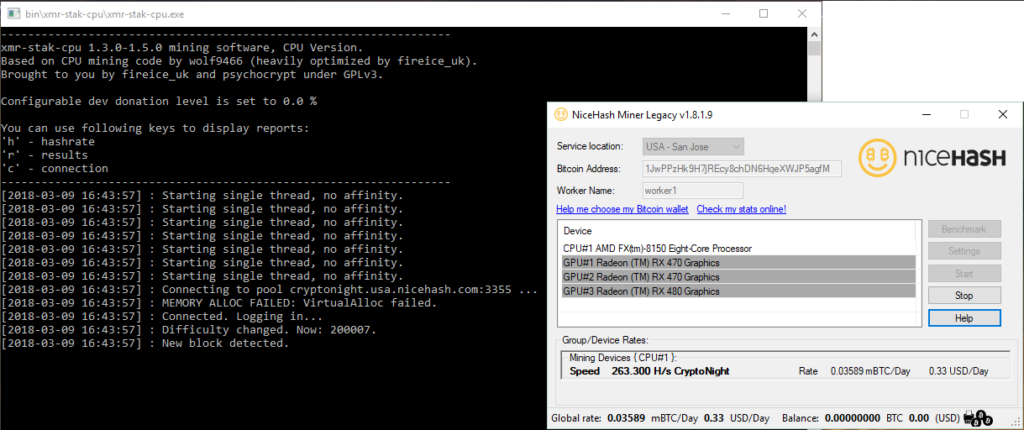Click the 'h' - hashrate console line

[48, 141]
